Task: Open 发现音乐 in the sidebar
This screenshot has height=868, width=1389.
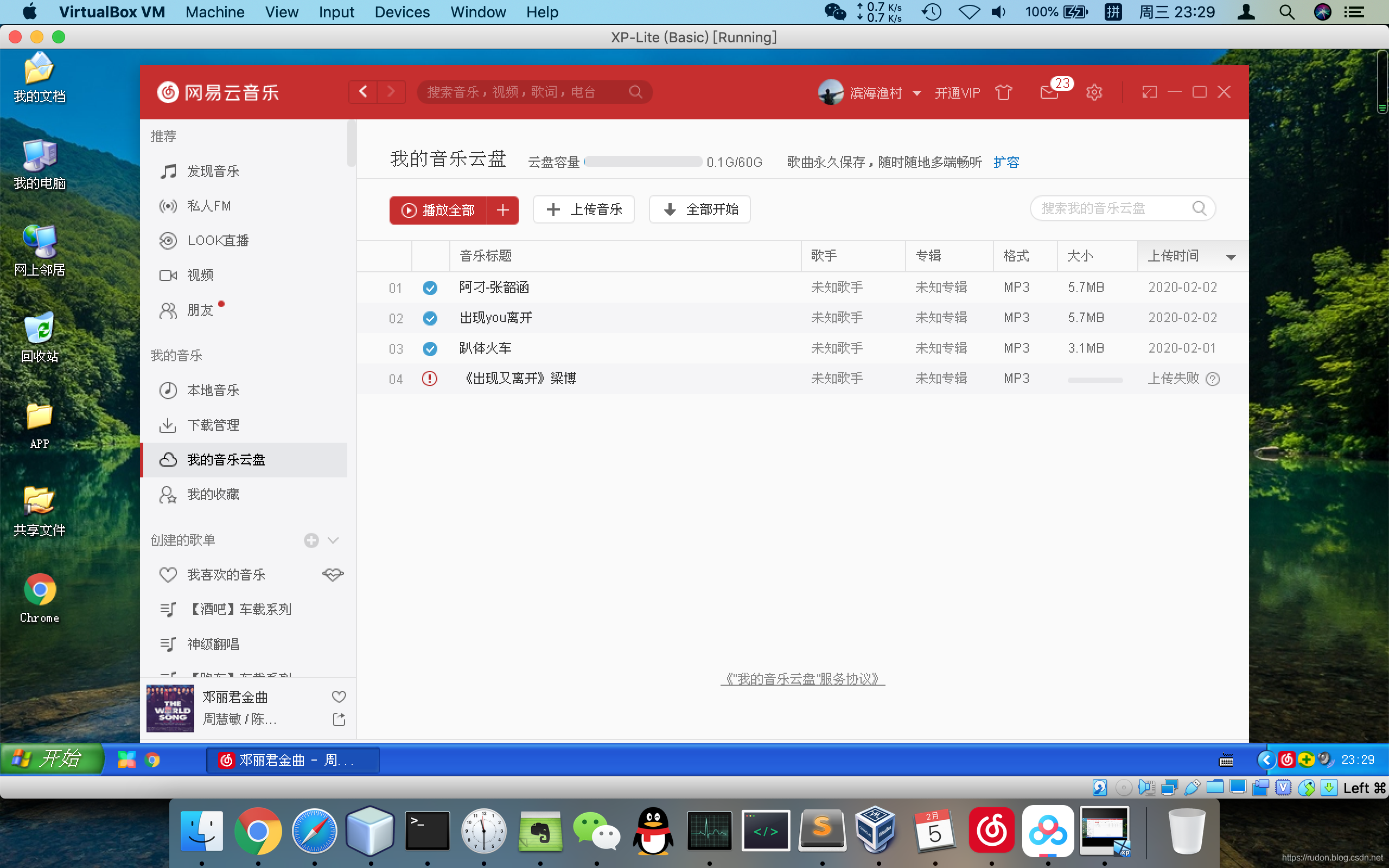Action: 212,170
